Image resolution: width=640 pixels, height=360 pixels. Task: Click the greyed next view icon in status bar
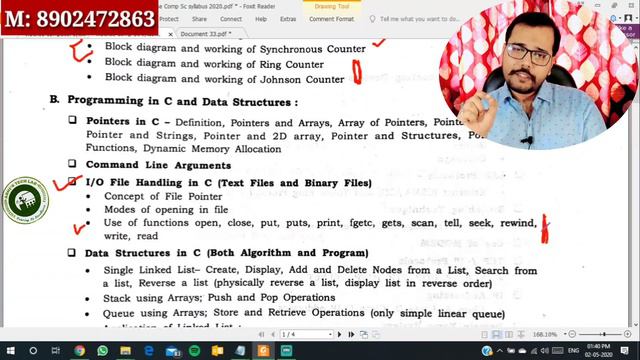click(x=376, y=334)
